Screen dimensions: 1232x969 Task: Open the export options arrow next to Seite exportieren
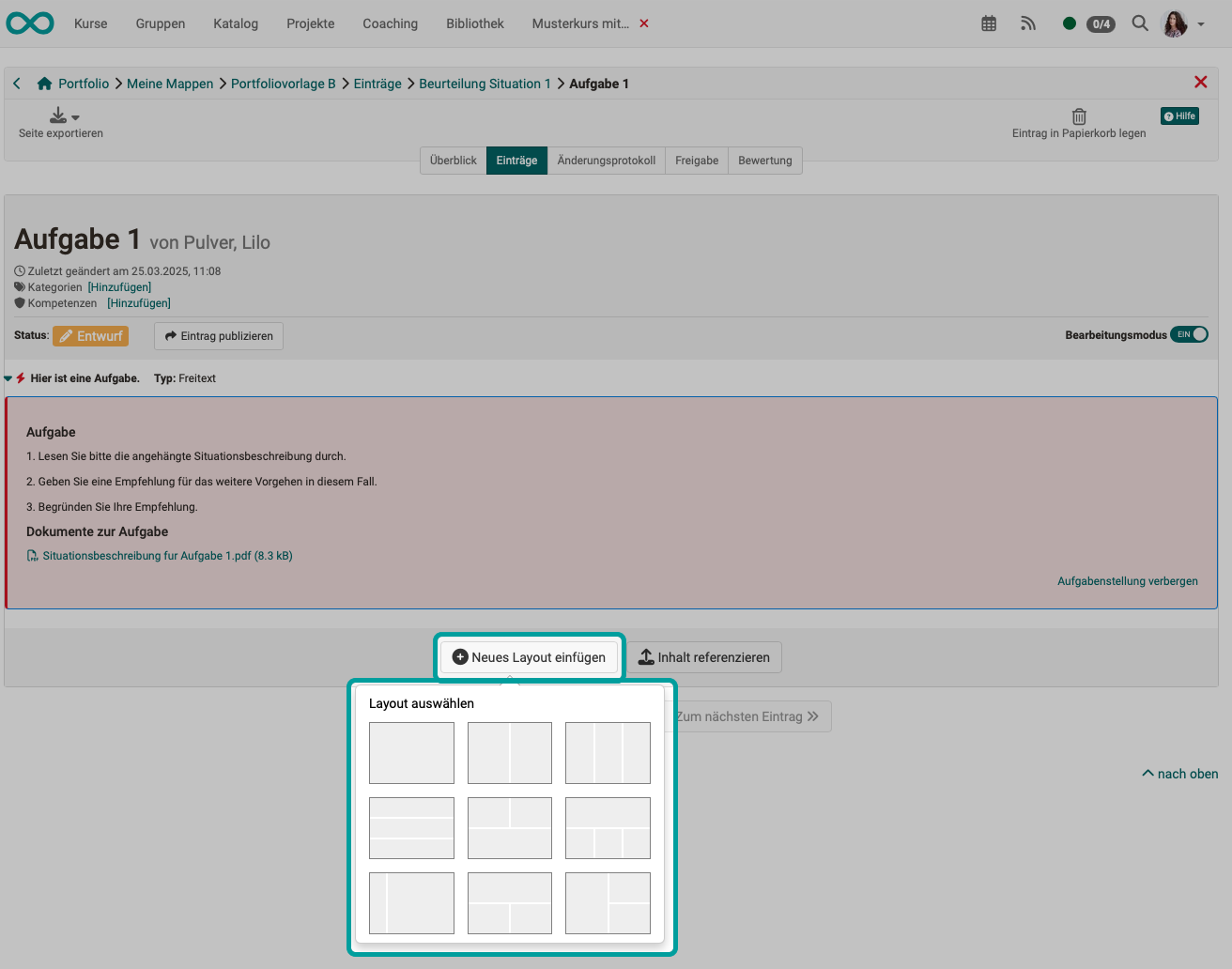coord(74,115)
